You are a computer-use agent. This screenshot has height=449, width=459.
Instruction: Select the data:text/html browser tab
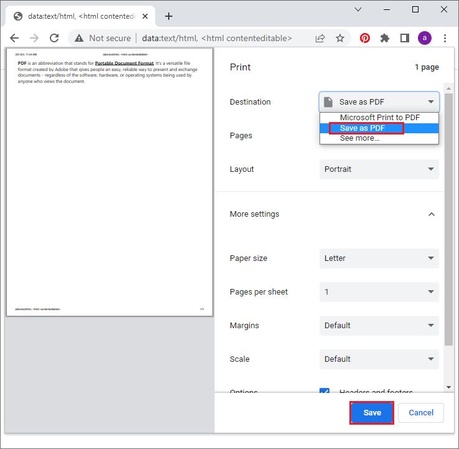[80, 16]
